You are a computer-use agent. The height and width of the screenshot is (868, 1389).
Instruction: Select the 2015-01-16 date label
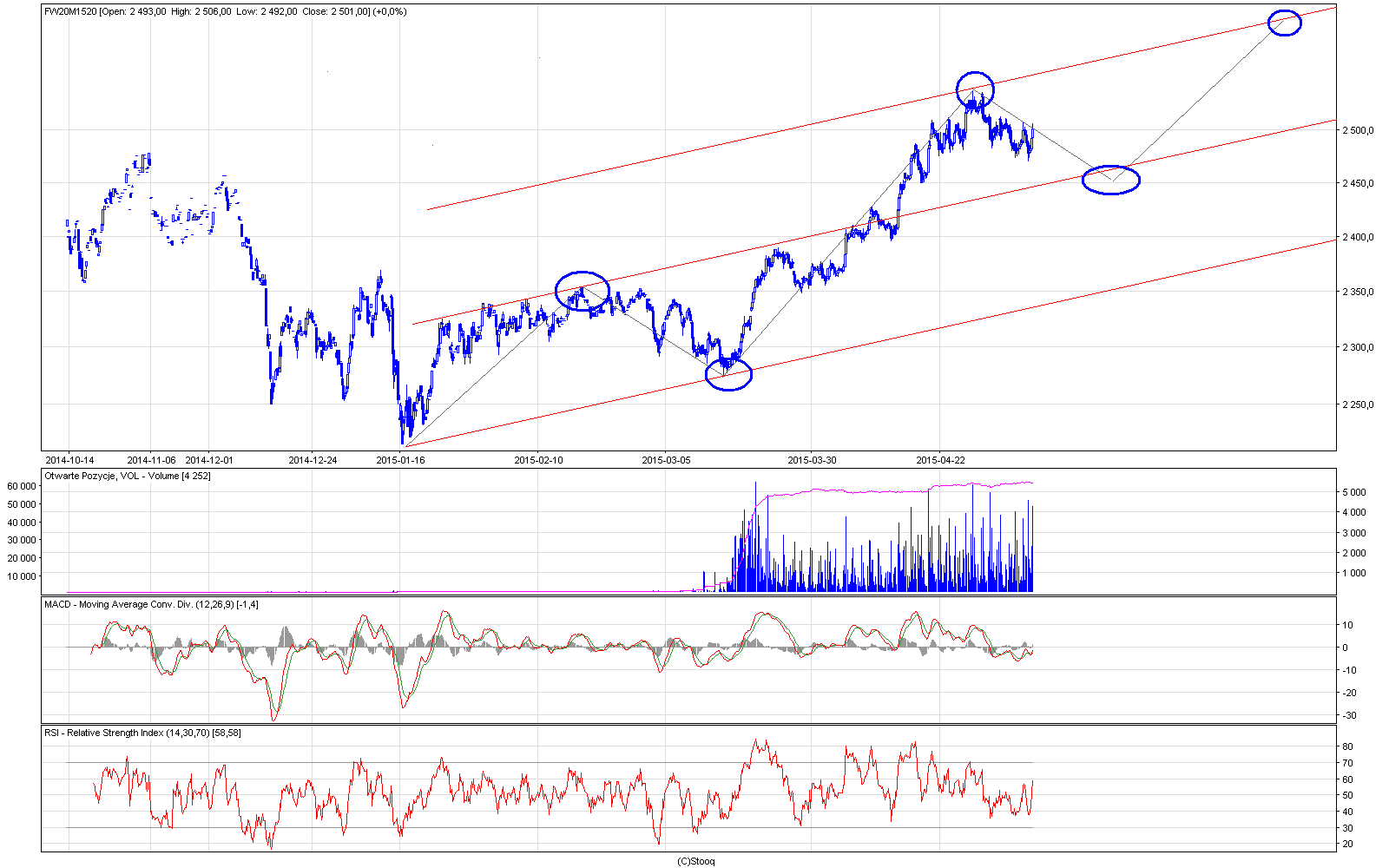(x=401, y=460)
